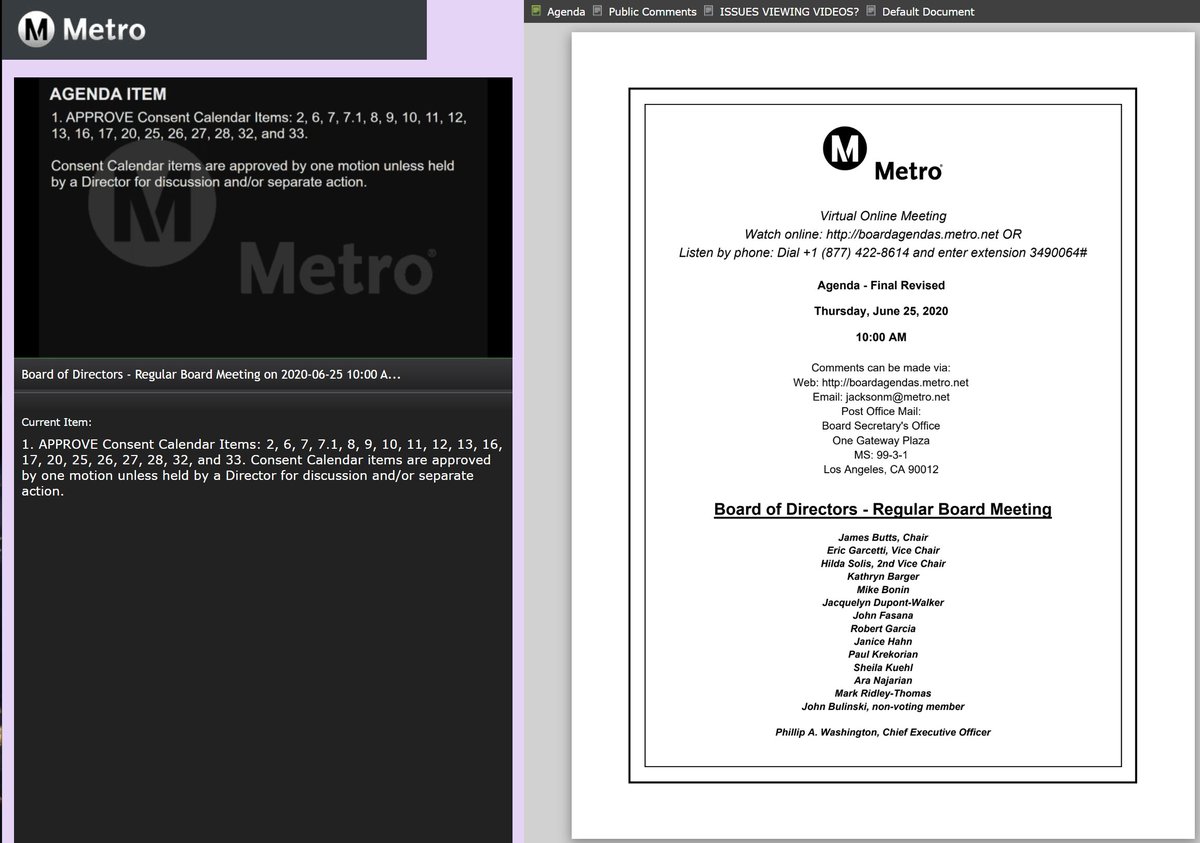Click the Web: http://boardagendas.metro.net comment link
1200x843 pixels.
coord(881,383)
